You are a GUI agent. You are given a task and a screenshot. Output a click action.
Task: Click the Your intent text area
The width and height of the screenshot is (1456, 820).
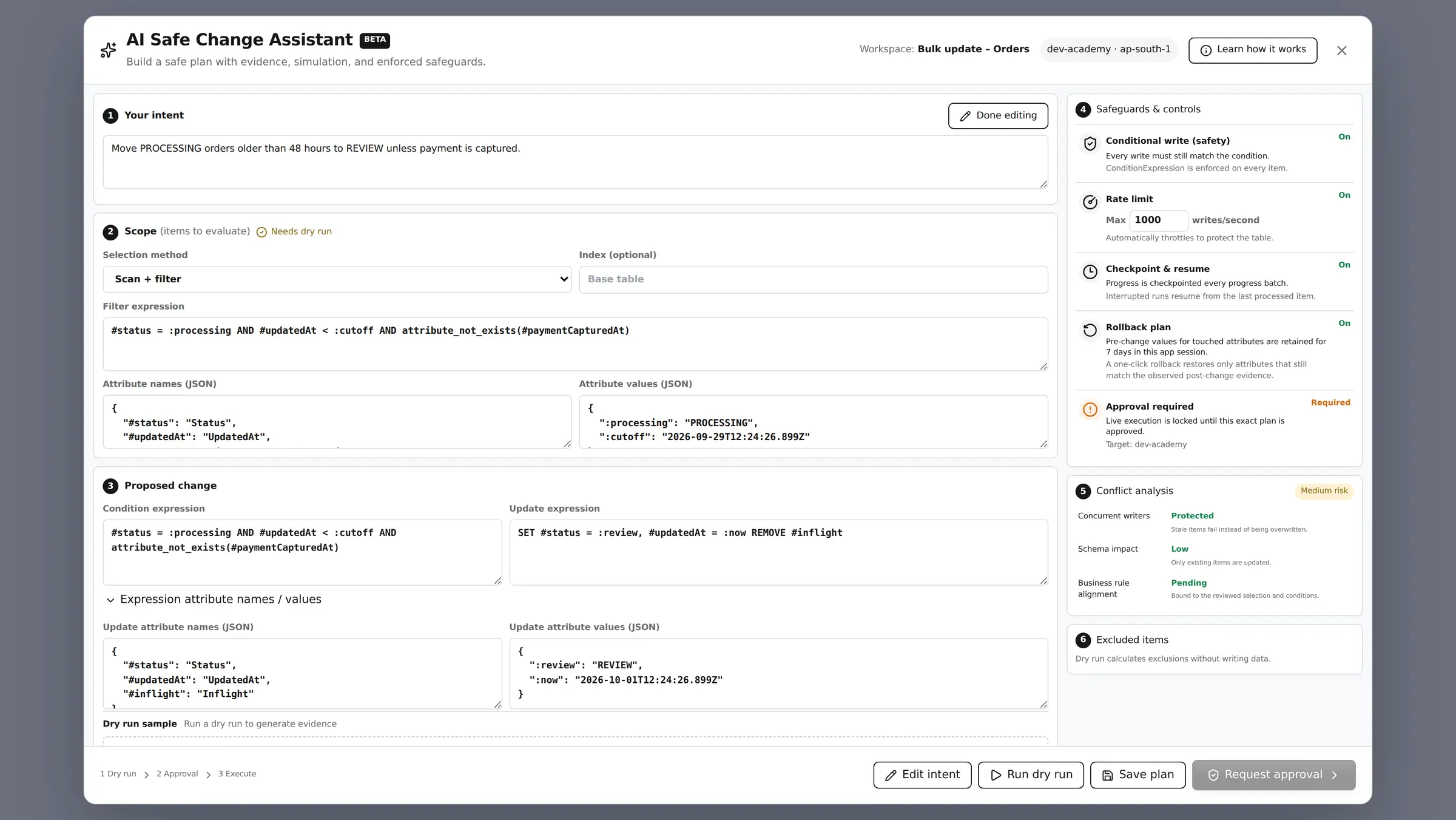[575, 162]
